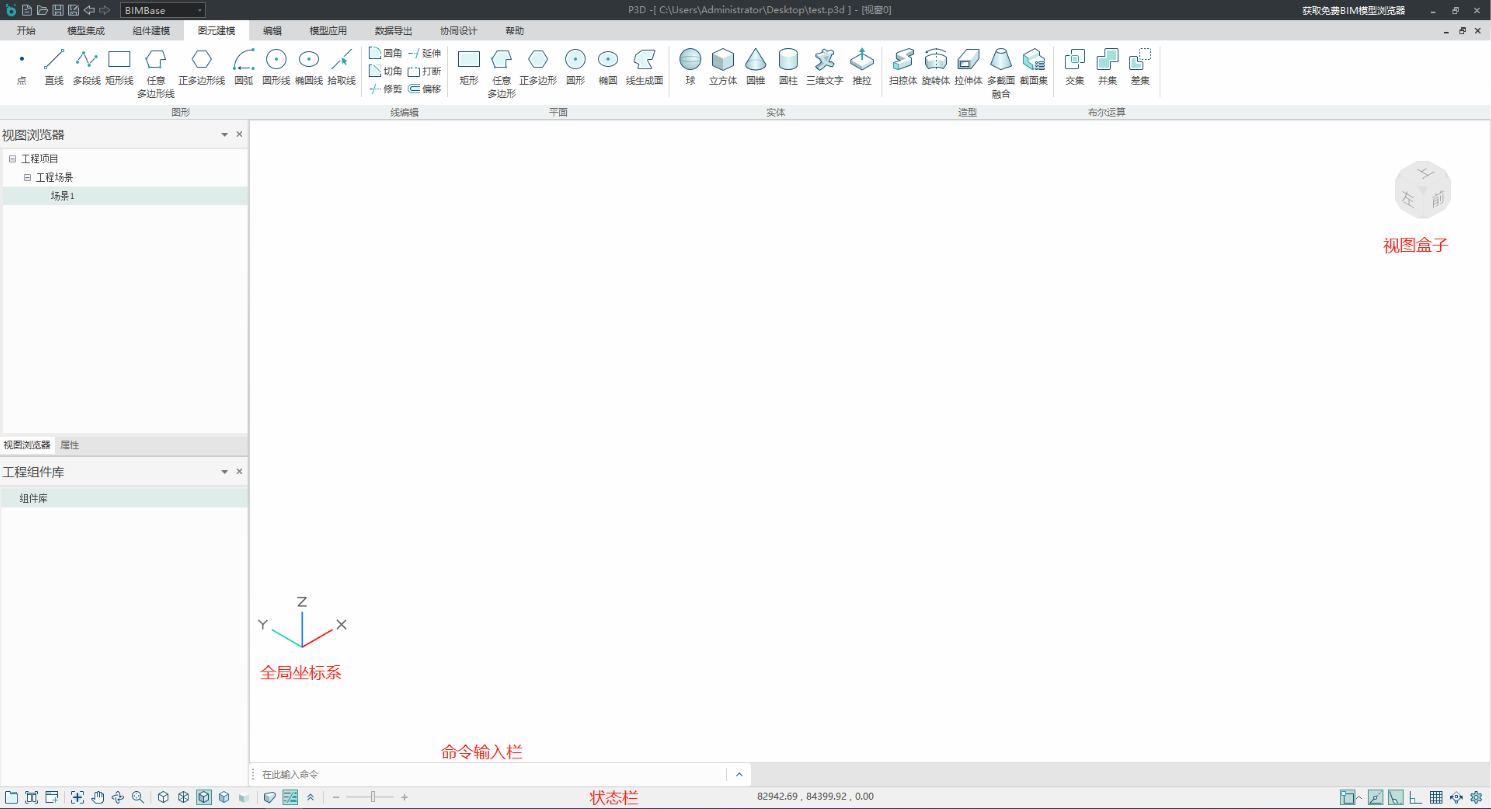Create a 球 sphere solid
The height and width of the screenshot is (809, 1491).
[690, 67]
